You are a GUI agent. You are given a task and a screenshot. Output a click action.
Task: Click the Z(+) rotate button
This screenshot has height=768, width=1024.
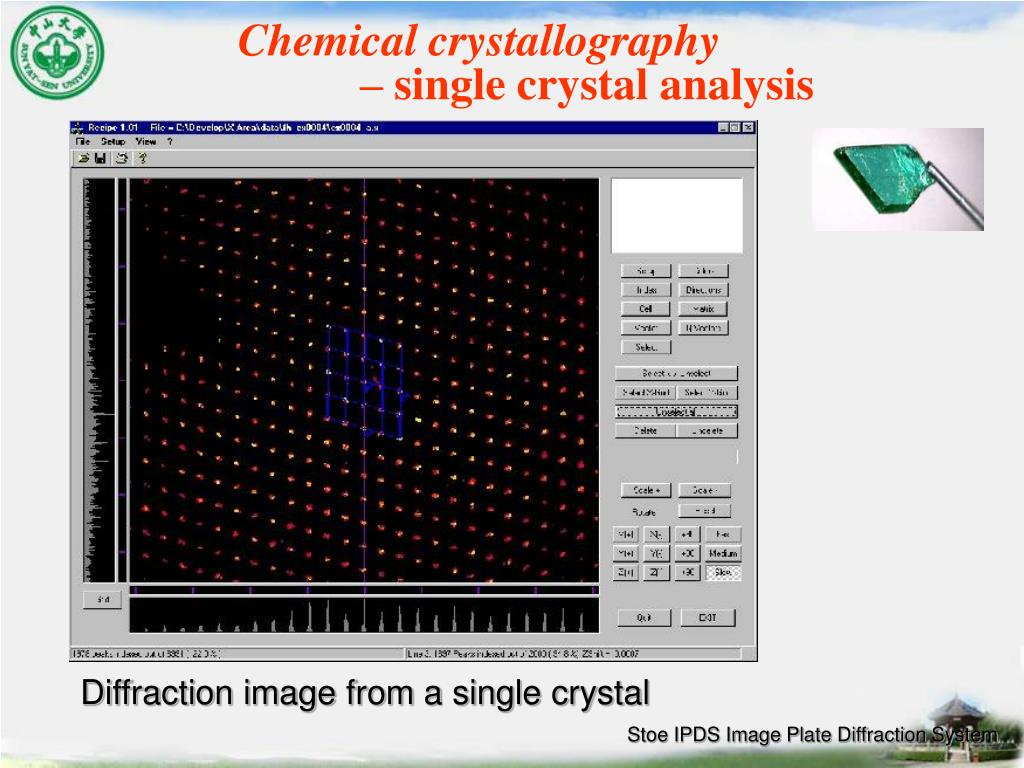(x=626, y=572)
